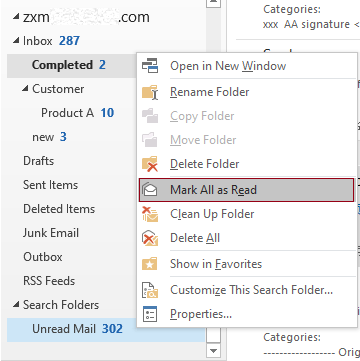Click the Delete All icon
Screen dimensions: 360x361
[x=150, y=238]
